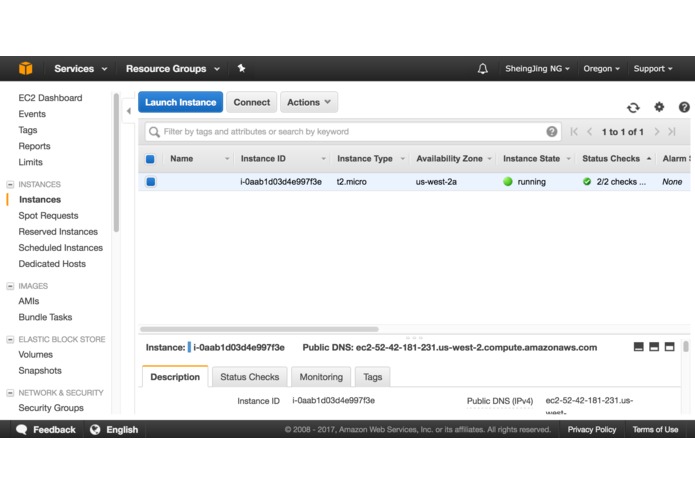Click the language globe icon
This screenshot has width=695, height=494.
point(95,429)
